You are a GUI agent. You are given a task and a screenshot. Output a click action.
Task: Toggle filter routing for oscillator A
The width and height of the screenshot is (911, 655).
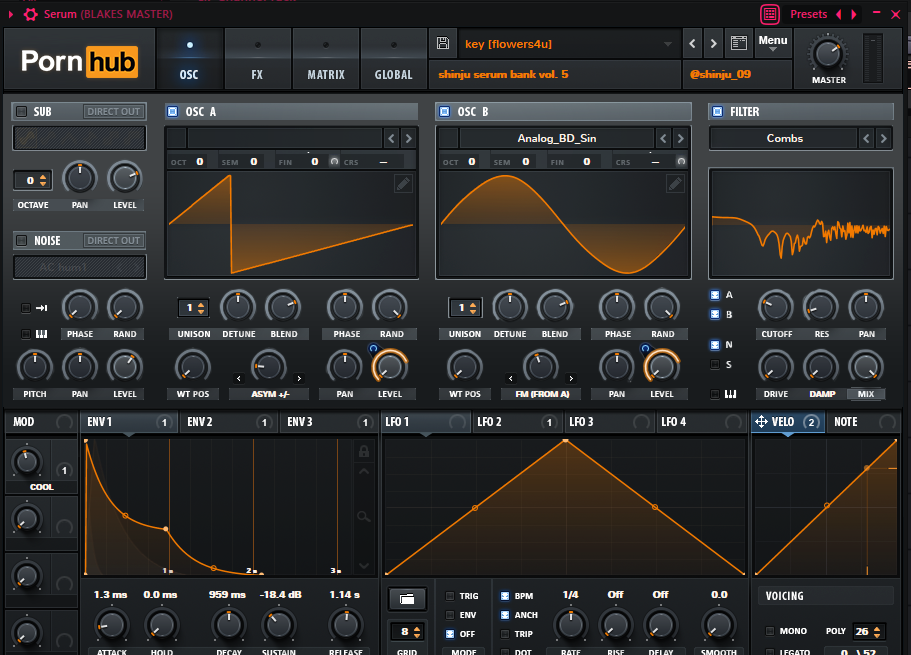point(715,295)
